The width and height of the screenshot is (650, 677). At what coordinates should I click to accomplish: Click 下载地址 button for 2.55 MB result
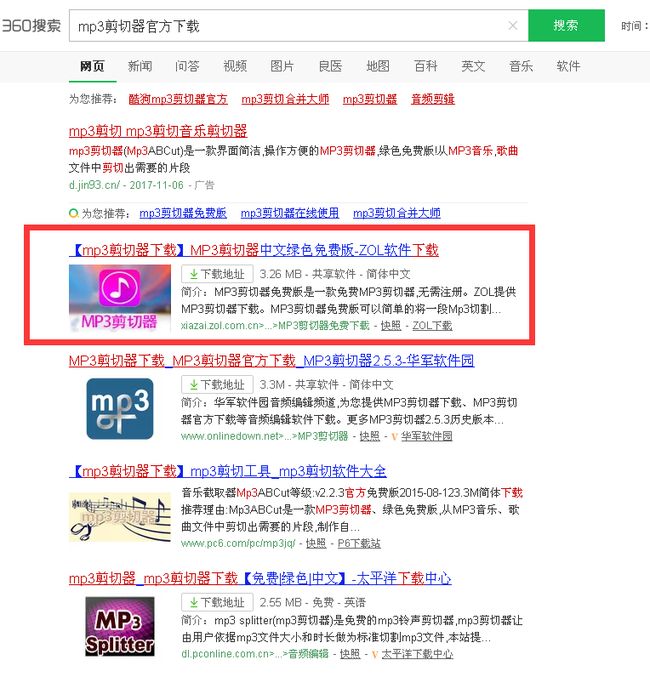point(217,602)
